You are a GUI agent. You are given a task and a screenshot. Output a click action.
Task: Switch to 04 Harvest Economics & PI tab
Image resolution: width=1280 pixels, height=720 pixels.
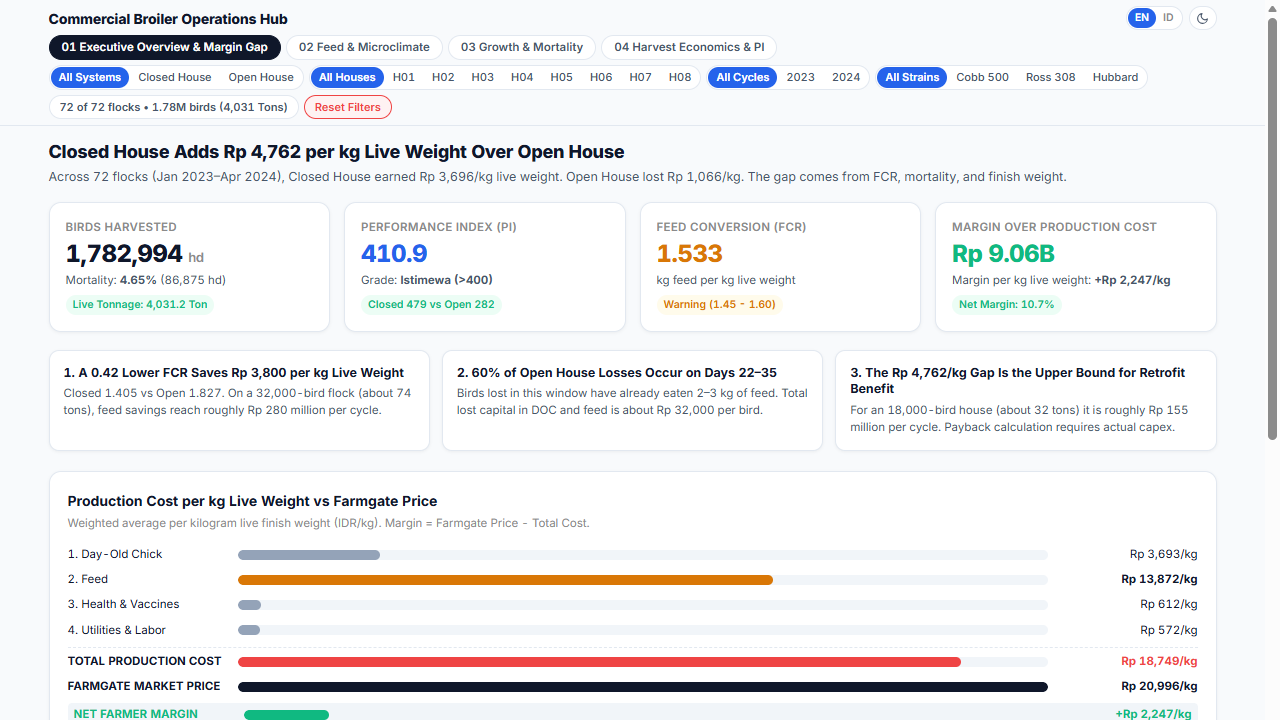coord(689,47)
